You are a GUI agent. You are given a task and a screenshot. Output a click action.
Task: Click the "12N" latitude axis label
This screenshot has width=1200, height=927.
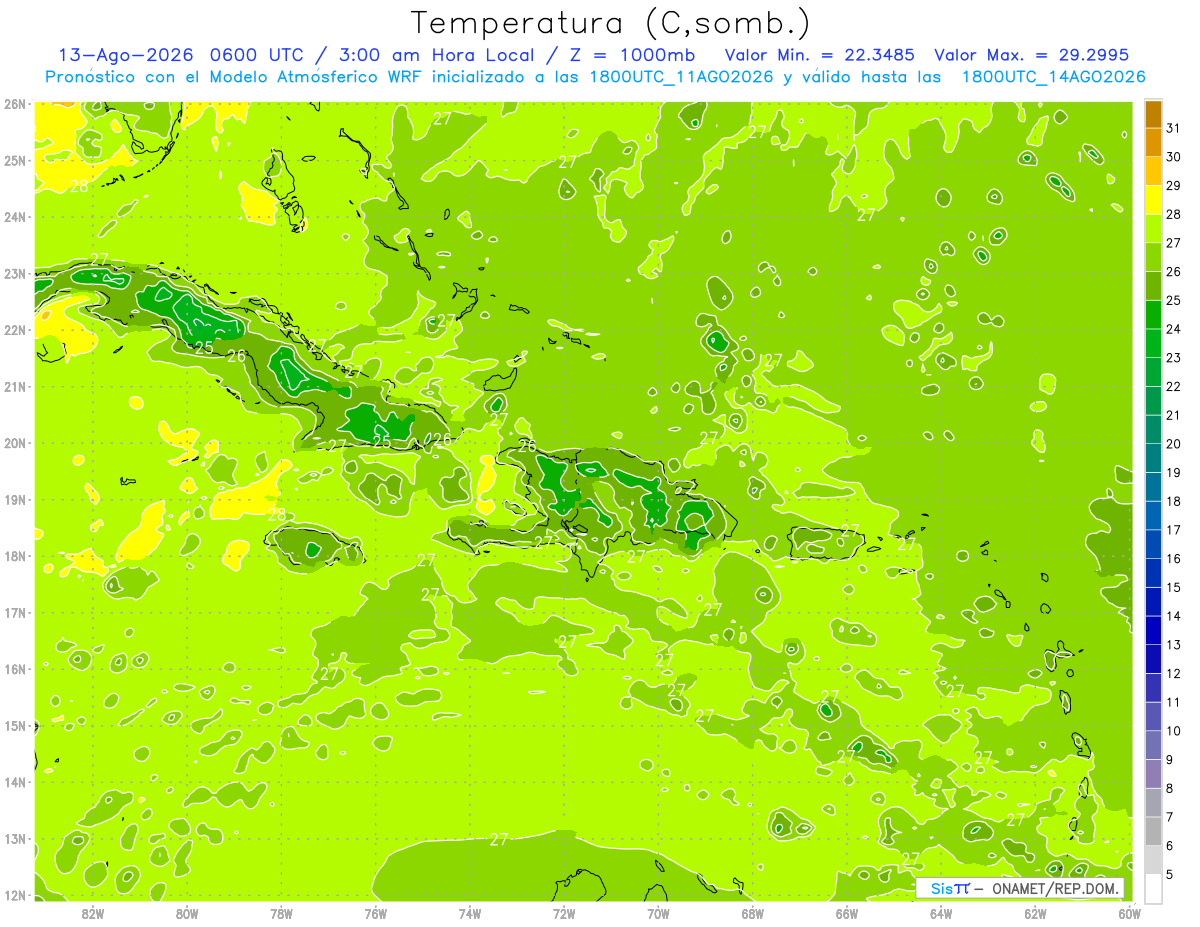[15, 895]
